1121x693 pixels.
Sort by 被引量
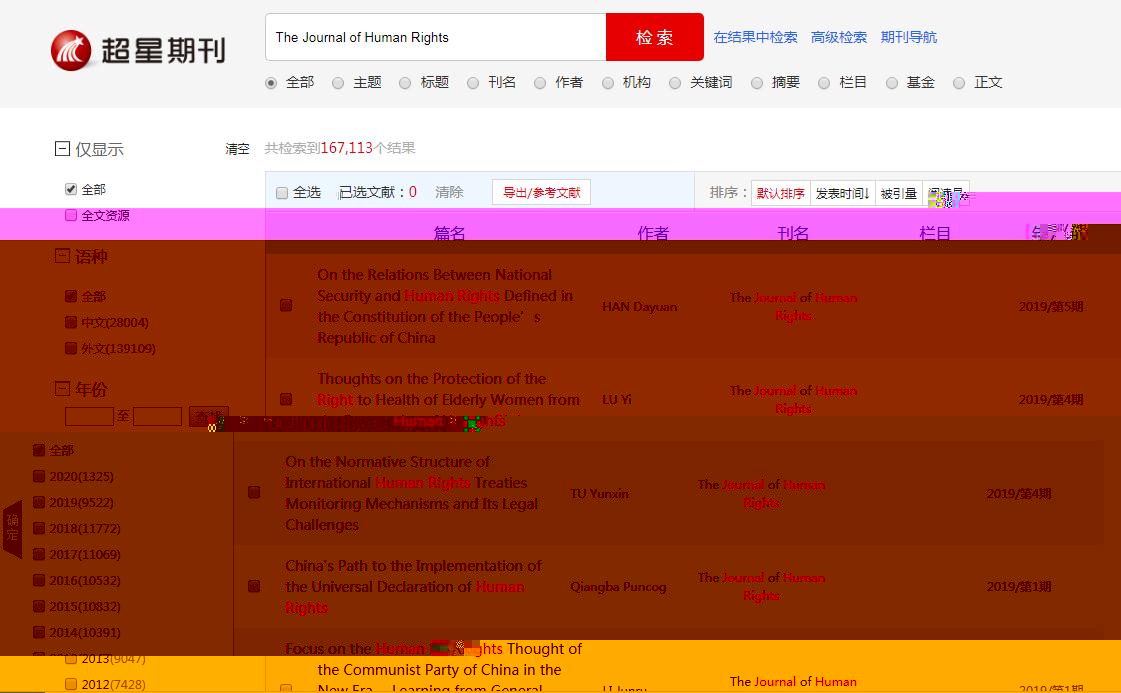point(899,193)
